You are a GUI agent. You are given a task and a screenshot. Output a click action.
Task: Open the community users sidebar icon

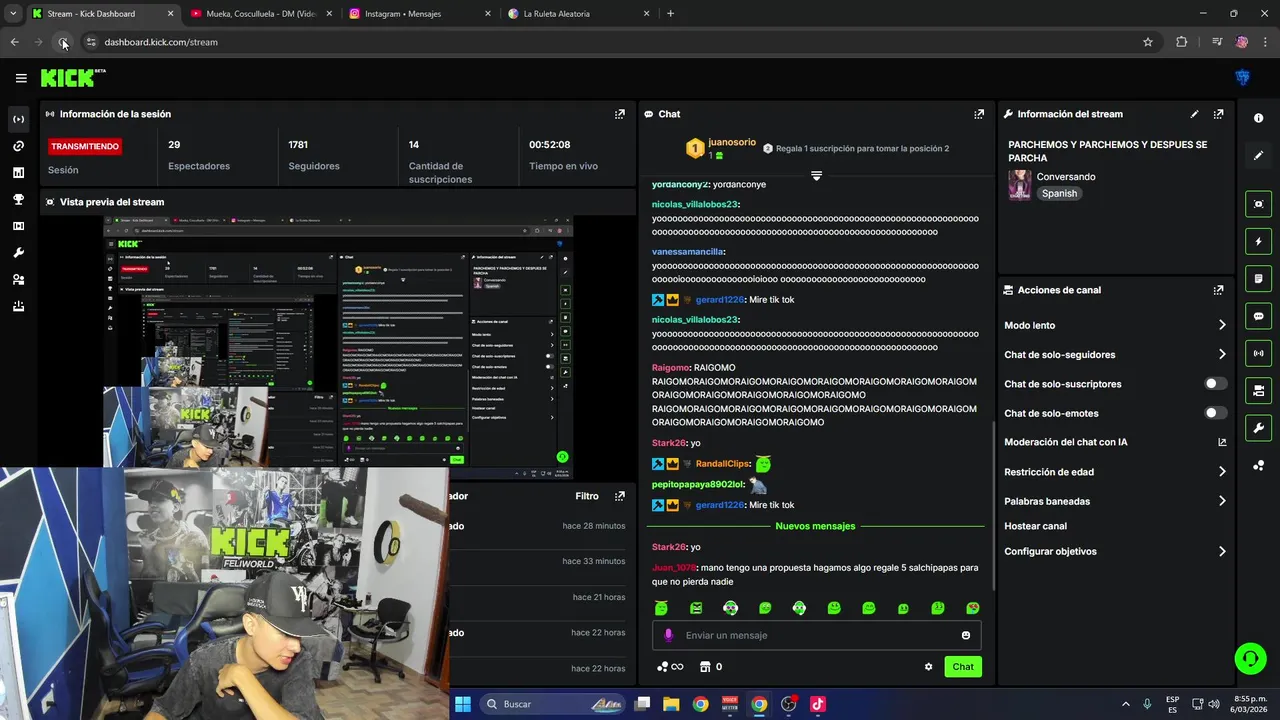(18, 280)
